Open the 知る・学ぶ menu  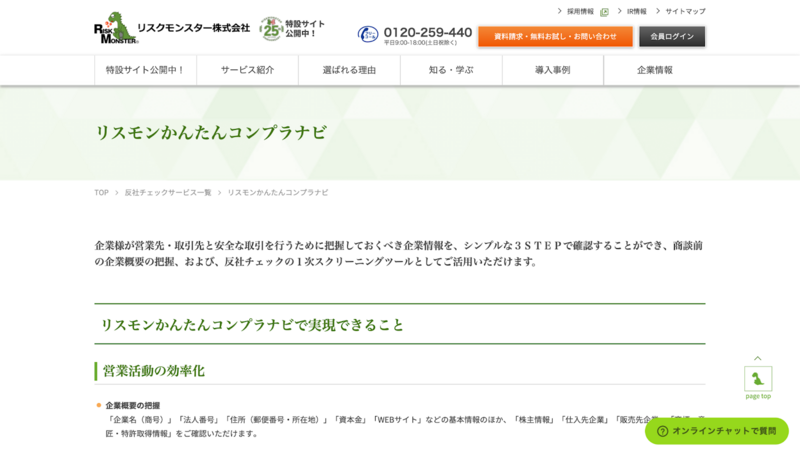pos(451,70)
